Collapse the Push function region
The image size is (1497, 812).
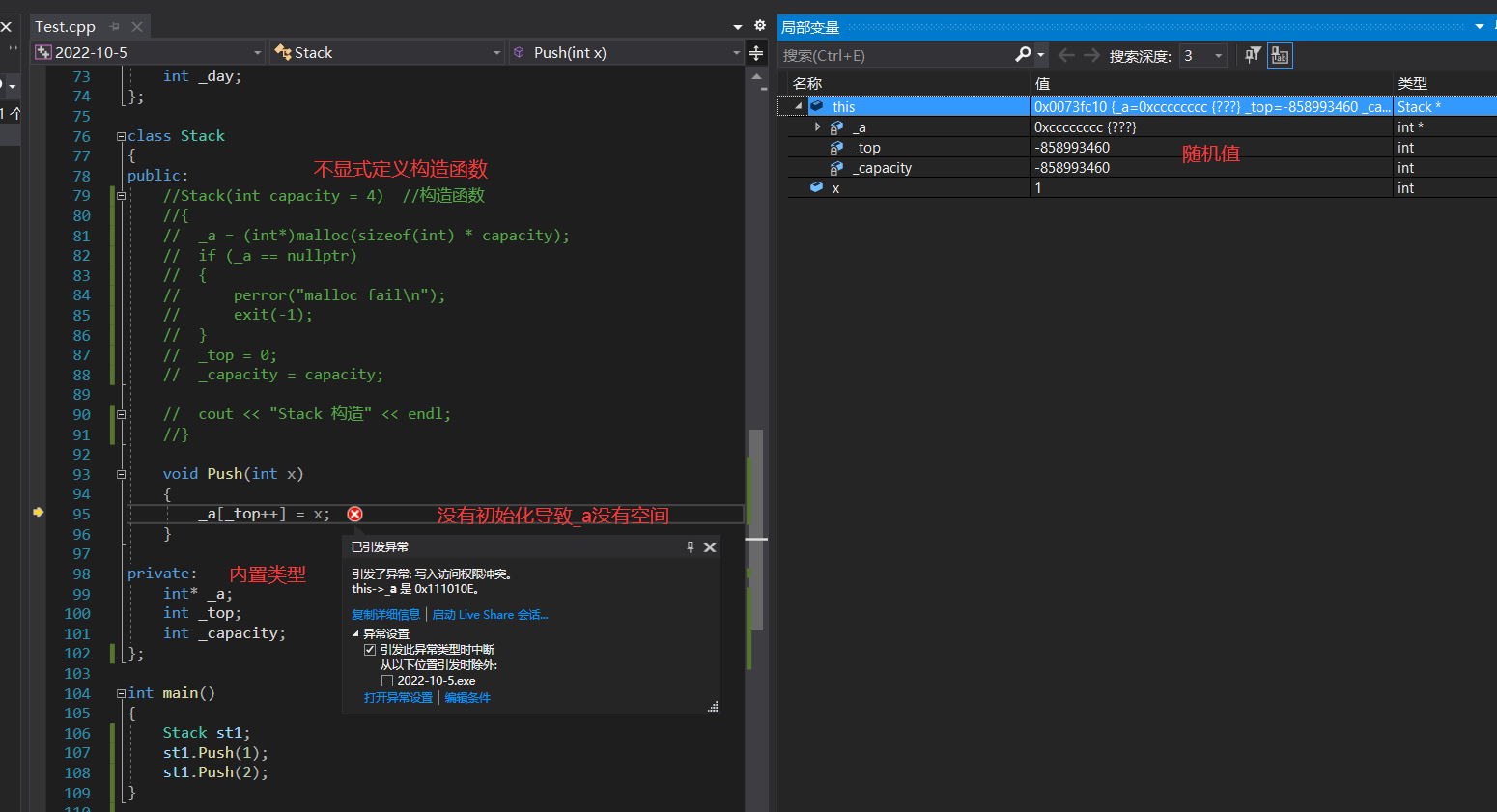click(x=121, y=474)
